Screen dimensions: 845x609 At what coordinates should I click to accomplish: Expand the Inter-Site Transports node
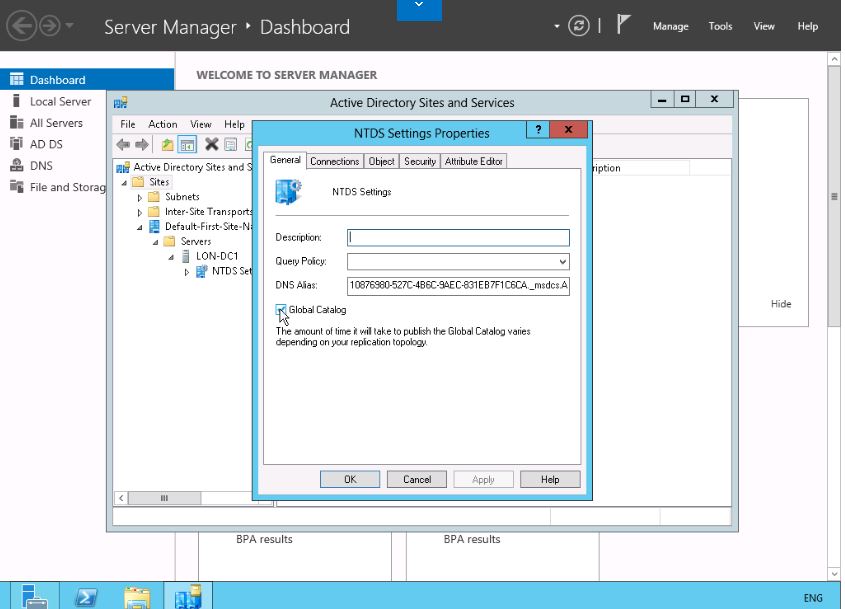coord(140,212)
